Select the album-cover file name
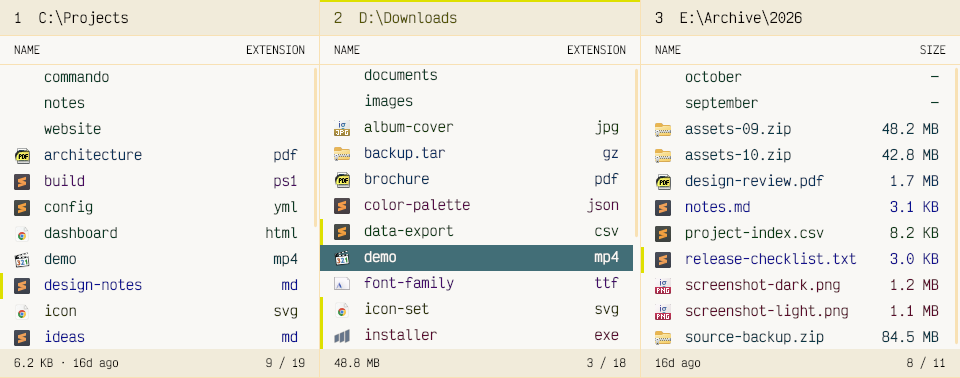This screenshot has height=378, width=960. [409, 127]
